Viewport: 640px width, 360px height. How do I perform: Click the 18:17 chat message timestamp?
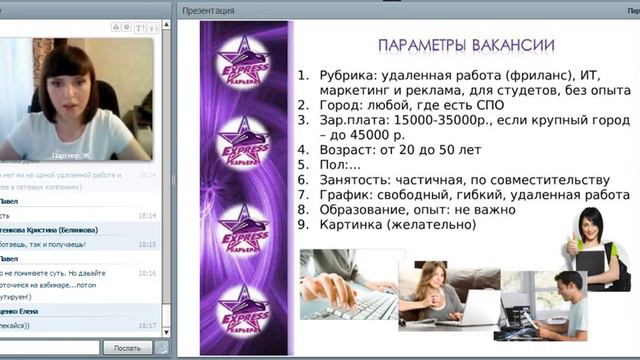[x=147, y=326]
